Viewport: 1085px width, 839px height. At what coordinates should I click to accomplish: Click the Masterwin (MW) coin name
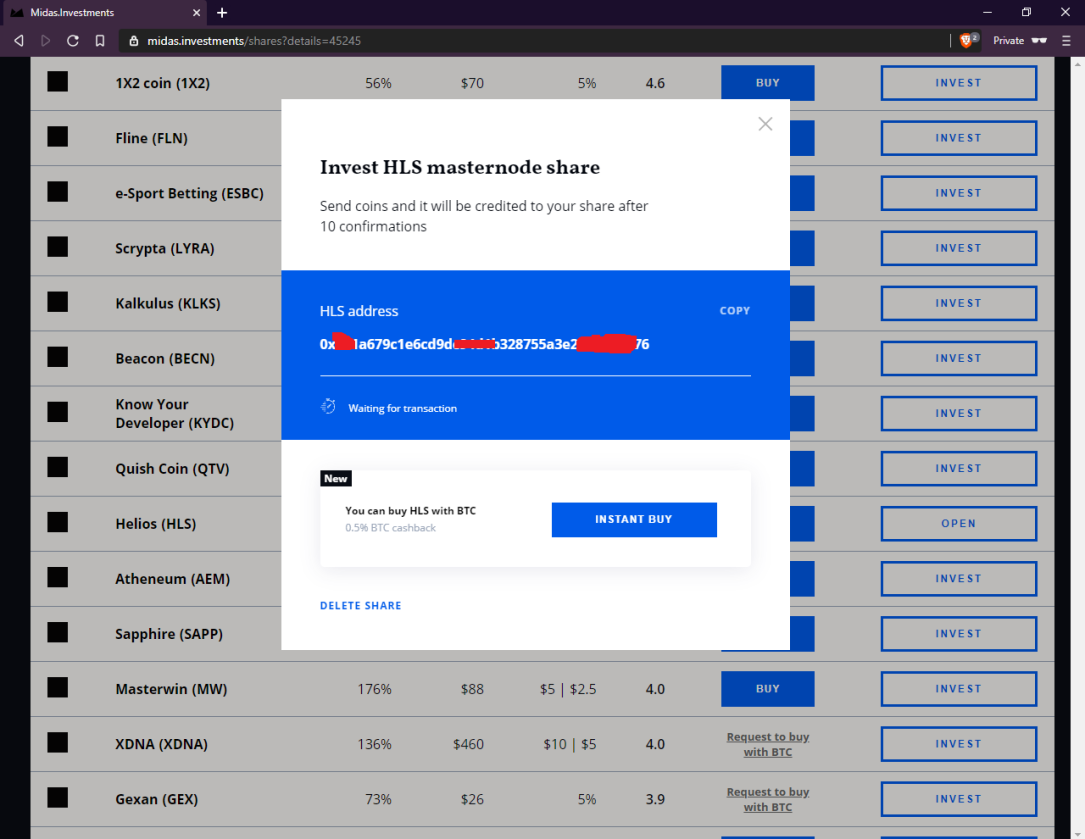click(171, 689)
